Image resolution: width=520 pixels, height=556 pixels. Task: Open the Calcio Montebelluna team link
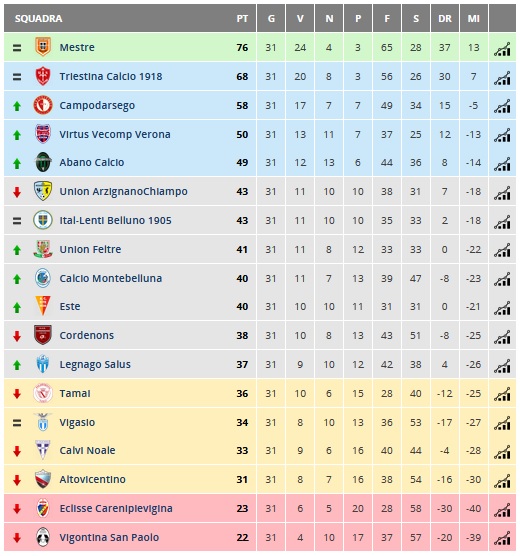(x=111, y=278)
